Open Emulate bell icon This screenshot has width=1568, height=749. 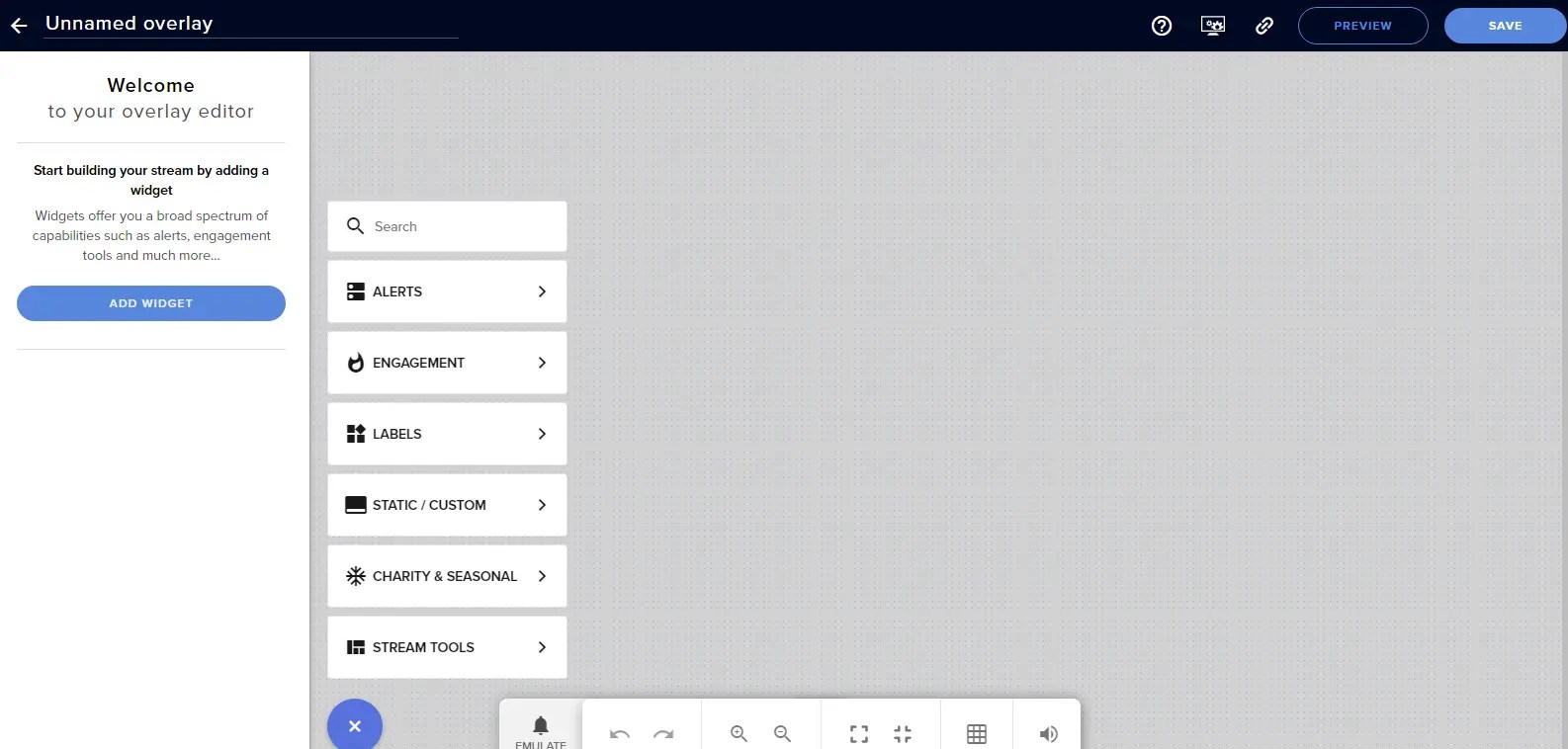point(541,725)
